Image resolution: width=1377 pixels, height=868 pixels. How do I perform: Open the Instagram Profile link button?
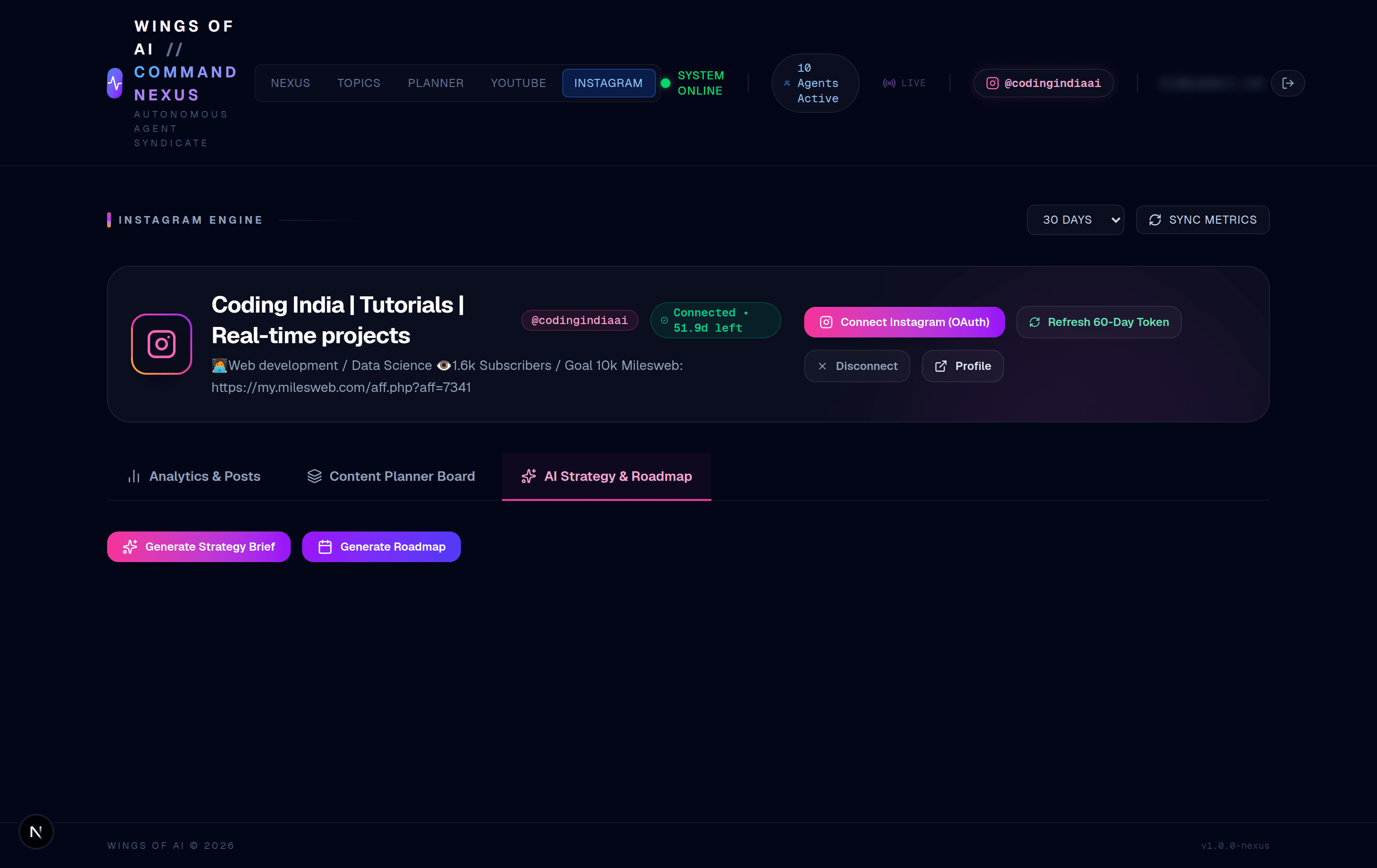962,366
